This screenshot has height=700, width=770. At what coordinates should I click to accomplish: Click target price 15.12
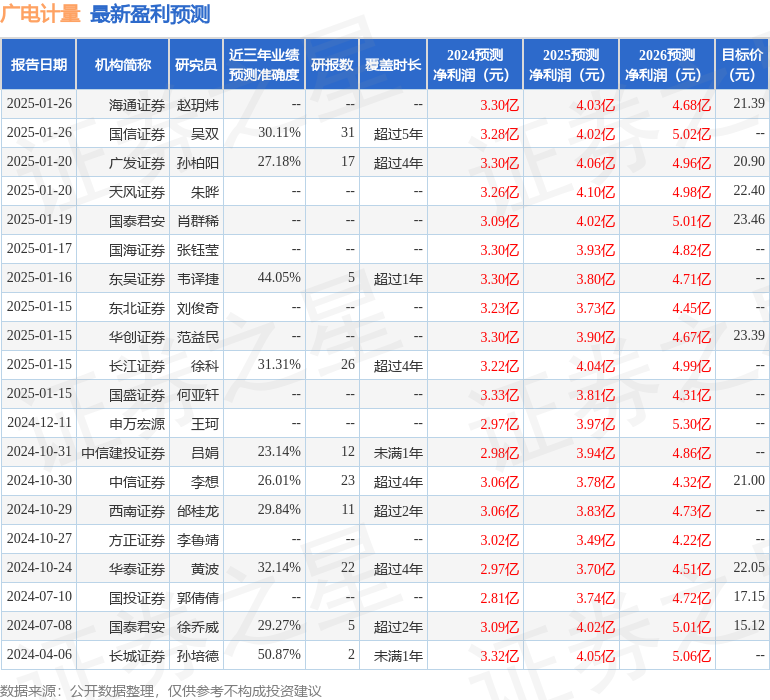tap(749, 625)
